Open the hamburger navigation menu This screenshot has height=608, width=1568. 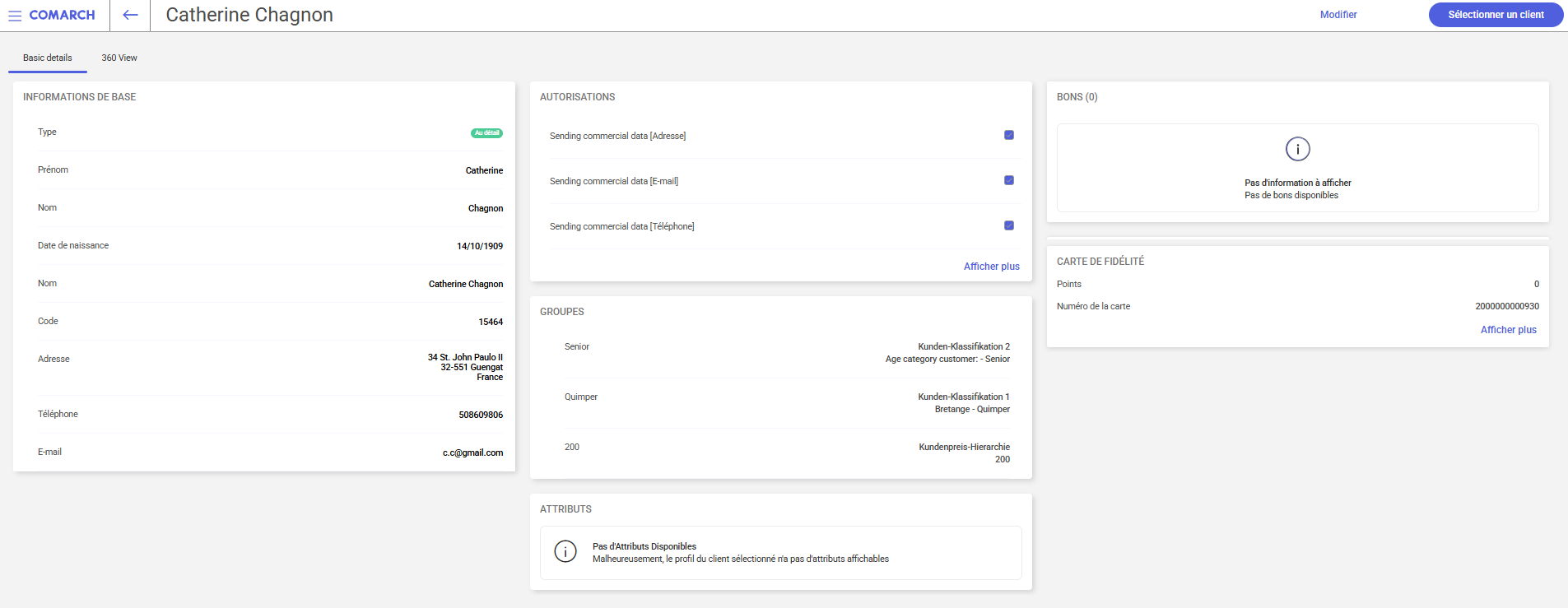[x=15, y=16]
